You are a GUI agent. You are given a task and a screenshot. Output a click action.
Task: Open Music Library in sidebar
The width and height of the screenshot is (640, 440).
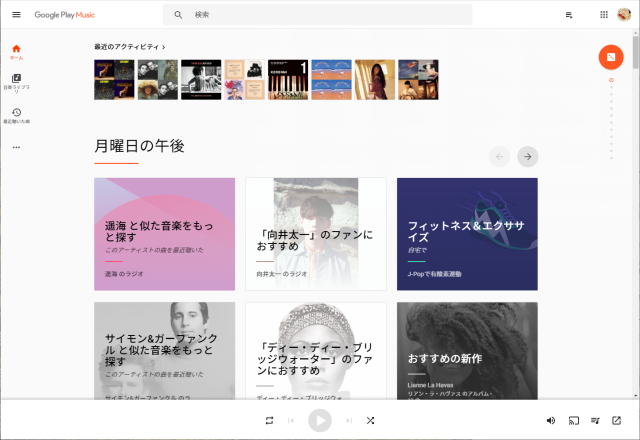click(16, 83)
